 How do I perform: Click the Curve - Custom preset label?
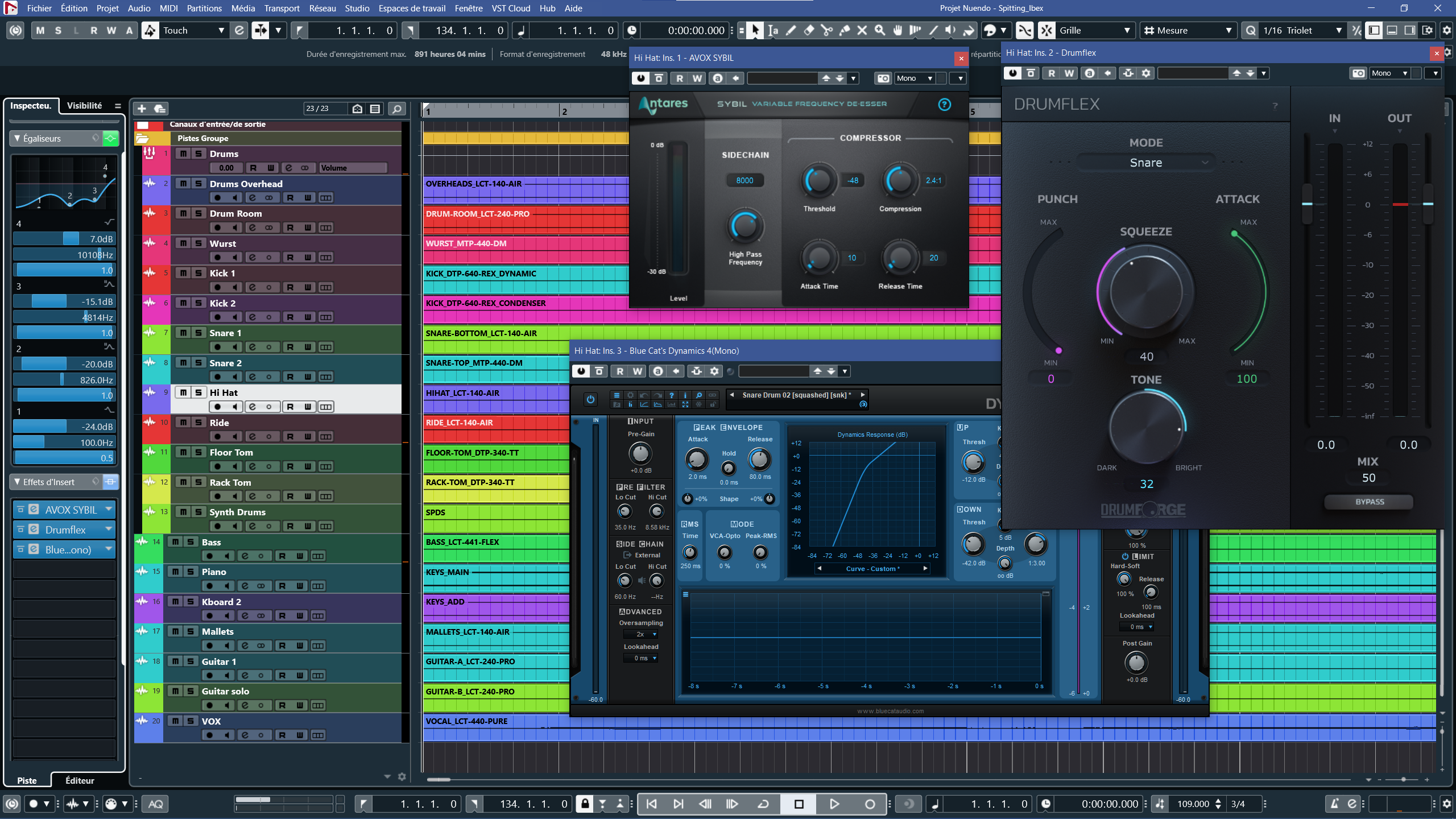(872, 568)
